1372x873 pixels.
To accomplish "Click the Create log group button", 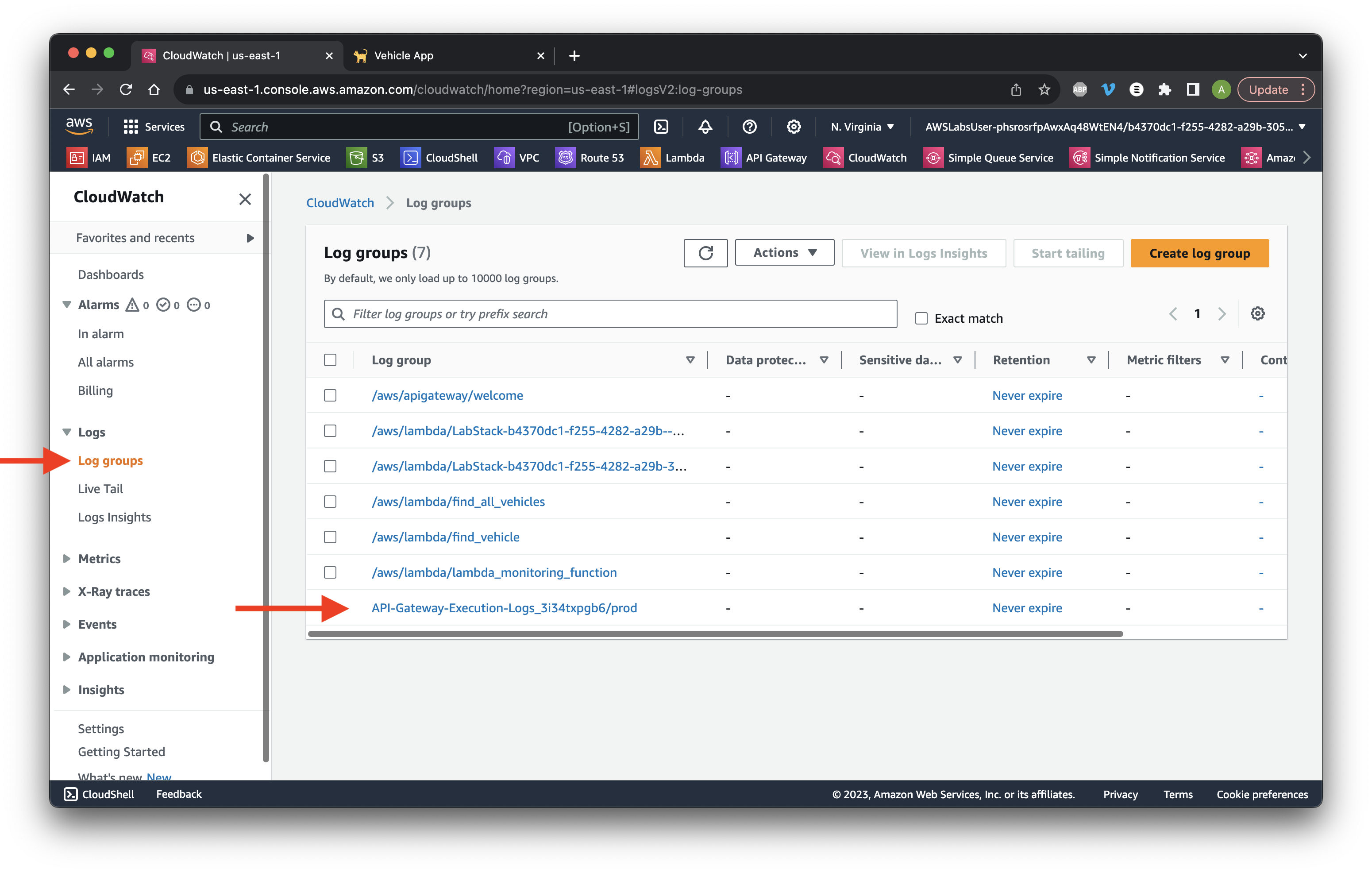I will coord(1199,253).
